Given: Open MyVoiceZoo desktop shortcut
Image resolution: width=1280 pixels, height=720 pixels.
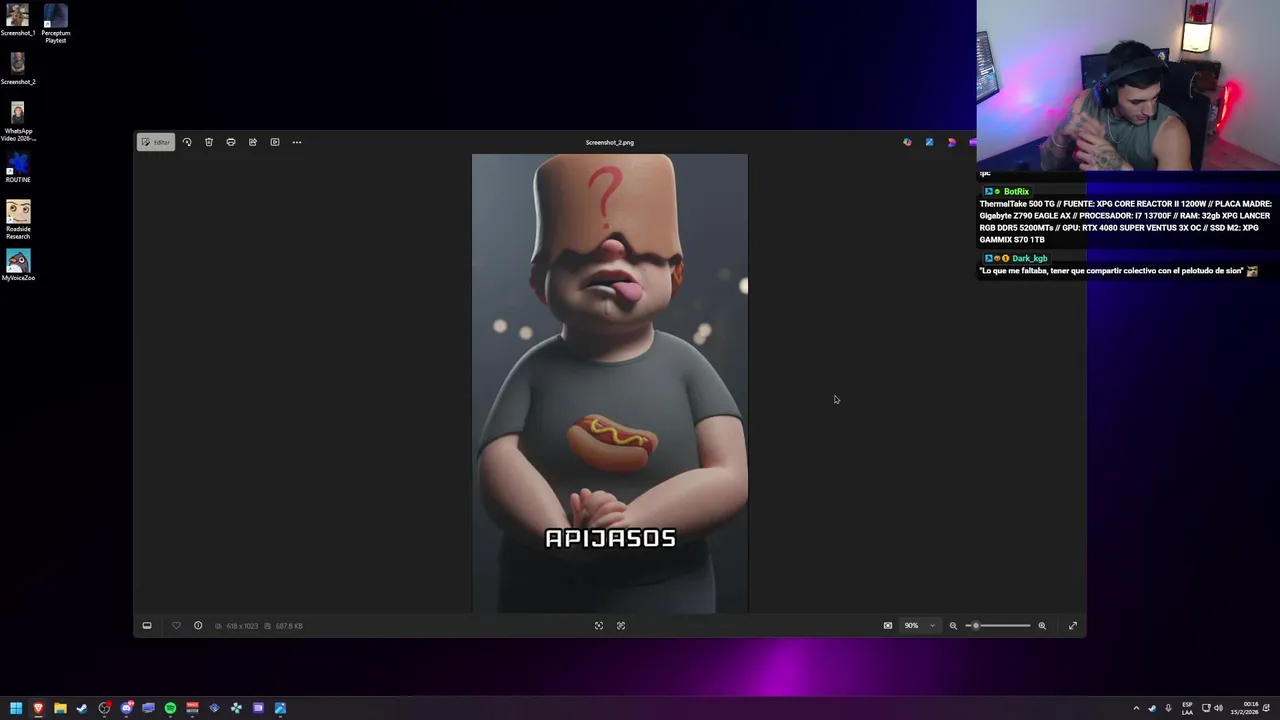Looking at the screenshot, I should point(18,265).
